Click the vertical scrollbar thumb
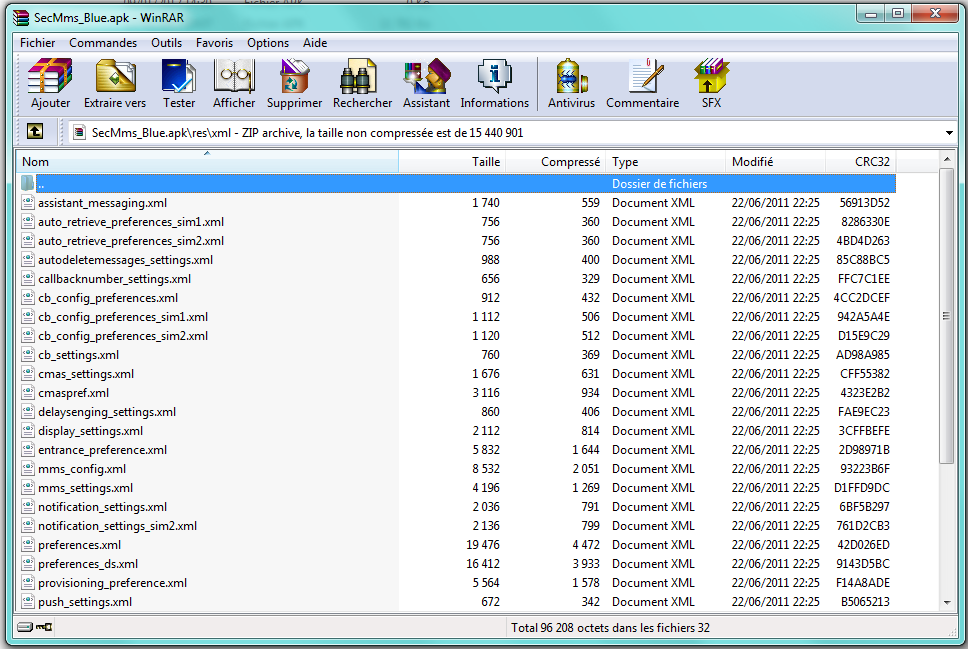 [x=946, y=316]
